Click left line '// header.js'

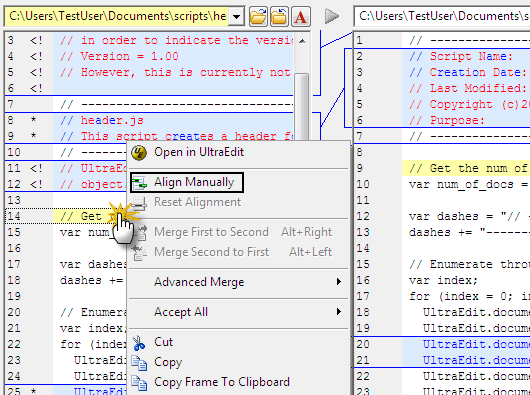click(x=102, y=121)
